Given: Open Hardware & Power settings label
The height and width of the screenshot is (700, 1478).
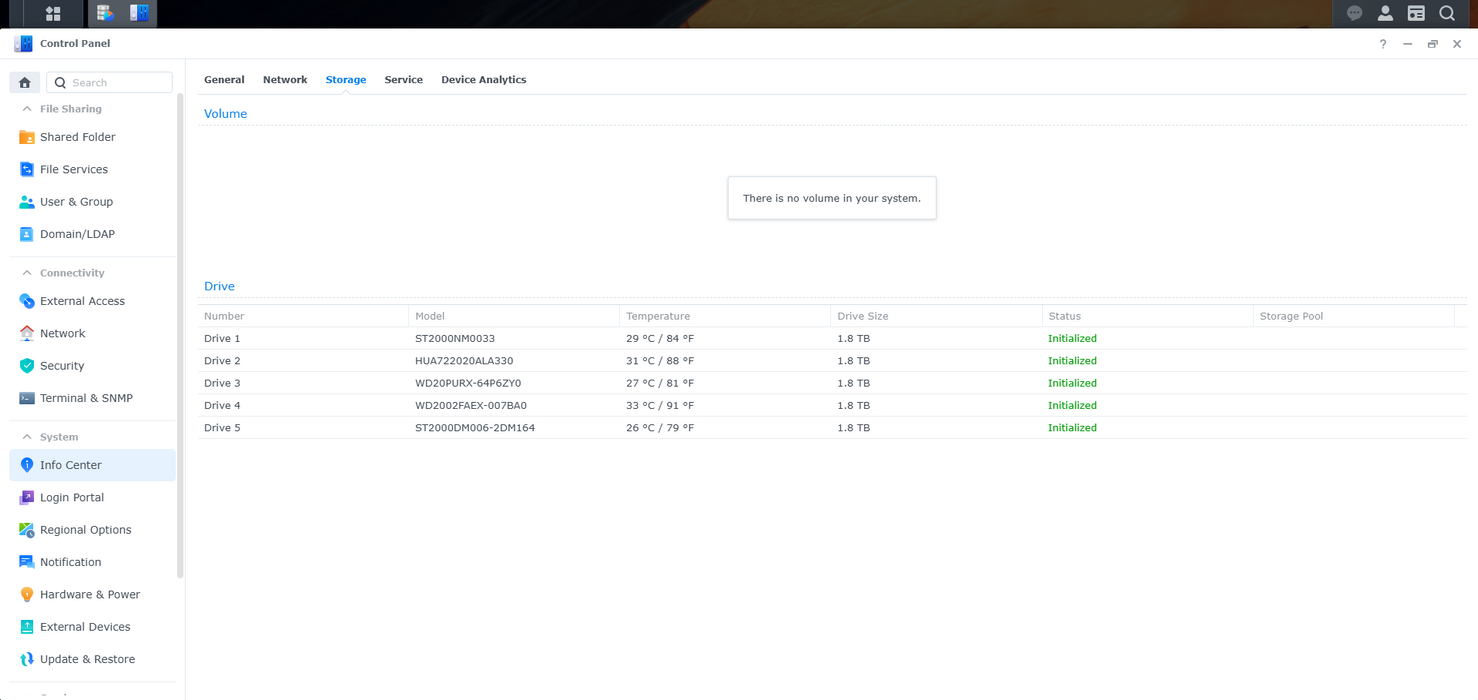Looking at the screenshot, I should pos(90,594).
